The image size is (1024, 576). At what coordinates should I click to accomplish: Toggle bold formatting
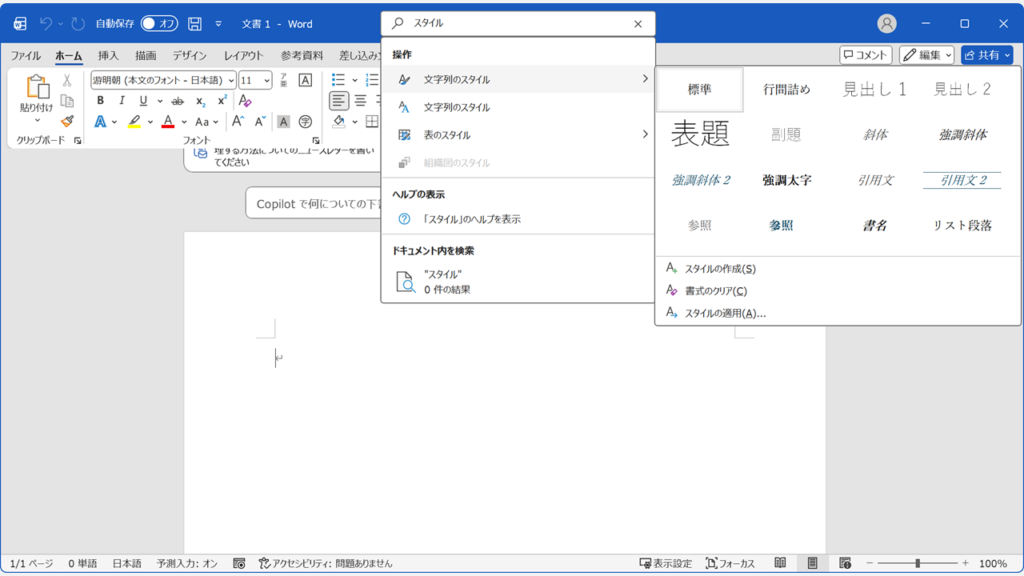click(x=99, y=99)
